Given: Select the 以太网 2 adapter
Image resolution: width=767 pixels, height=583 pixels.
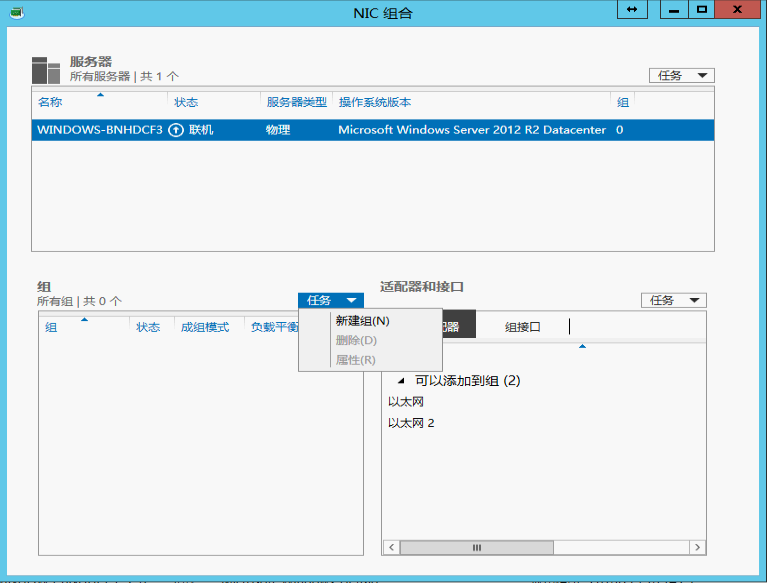Looking at the screenshot, I should (411, 423).
